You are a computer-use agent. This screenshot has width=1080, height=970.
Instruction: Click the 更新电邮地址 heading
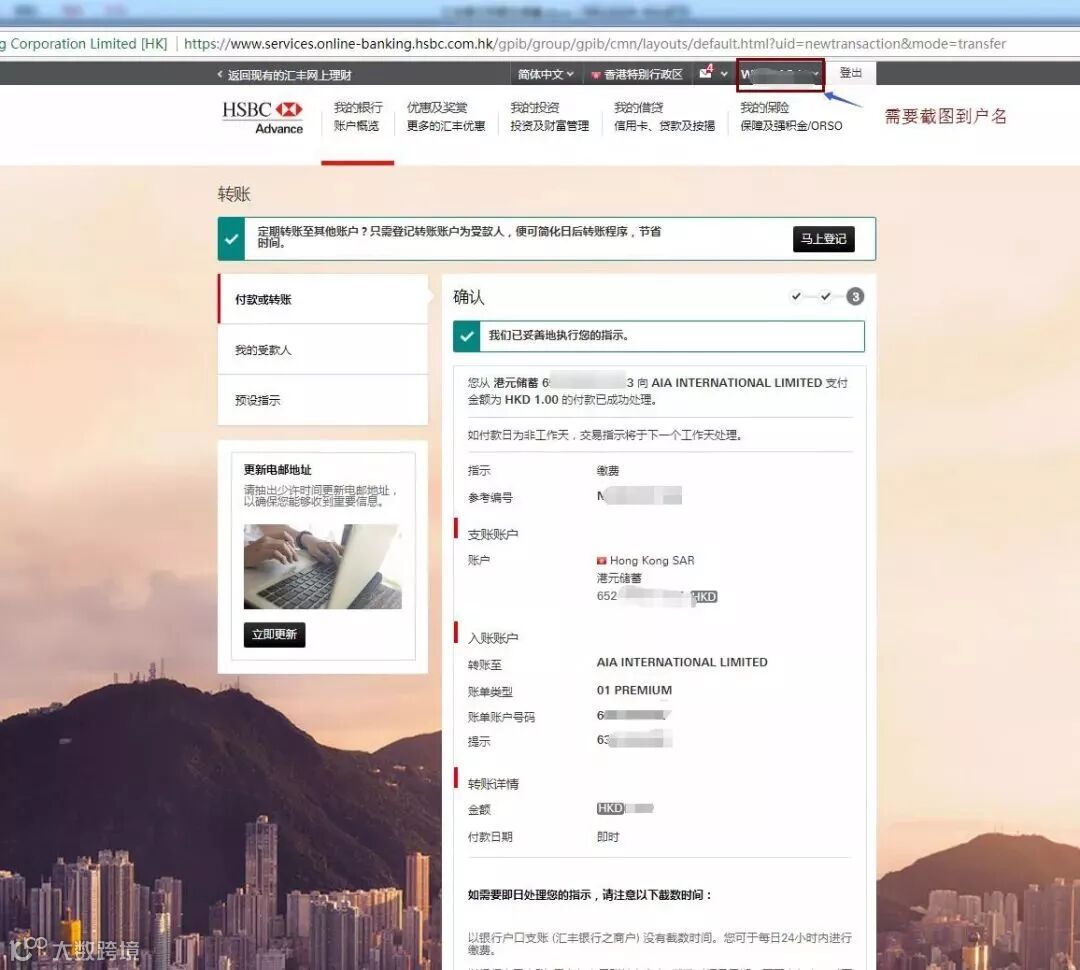277,470
